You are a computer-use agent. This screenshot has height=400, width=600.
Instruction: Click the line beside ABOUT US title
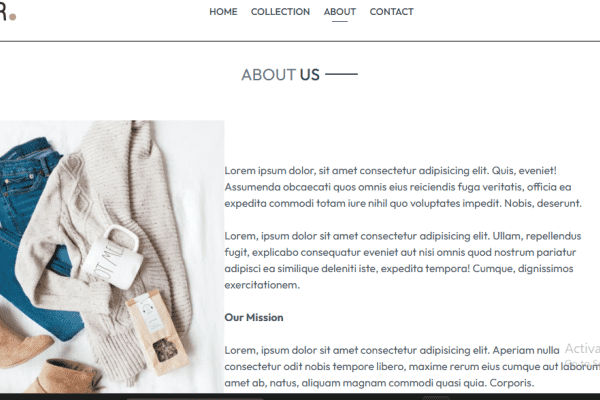(341, 74)
